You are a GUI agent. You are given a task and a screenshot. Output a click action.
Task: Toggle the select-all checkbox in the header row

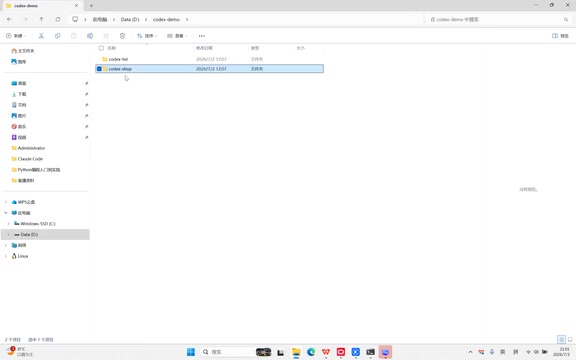click(101, 48)
